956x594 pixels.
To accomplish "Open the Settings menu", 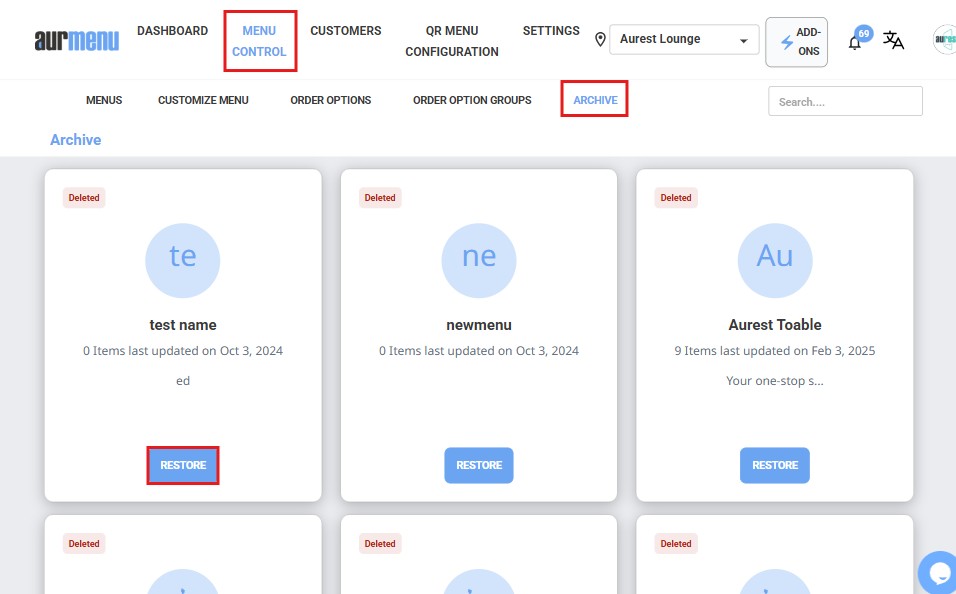I will point(551,31).
